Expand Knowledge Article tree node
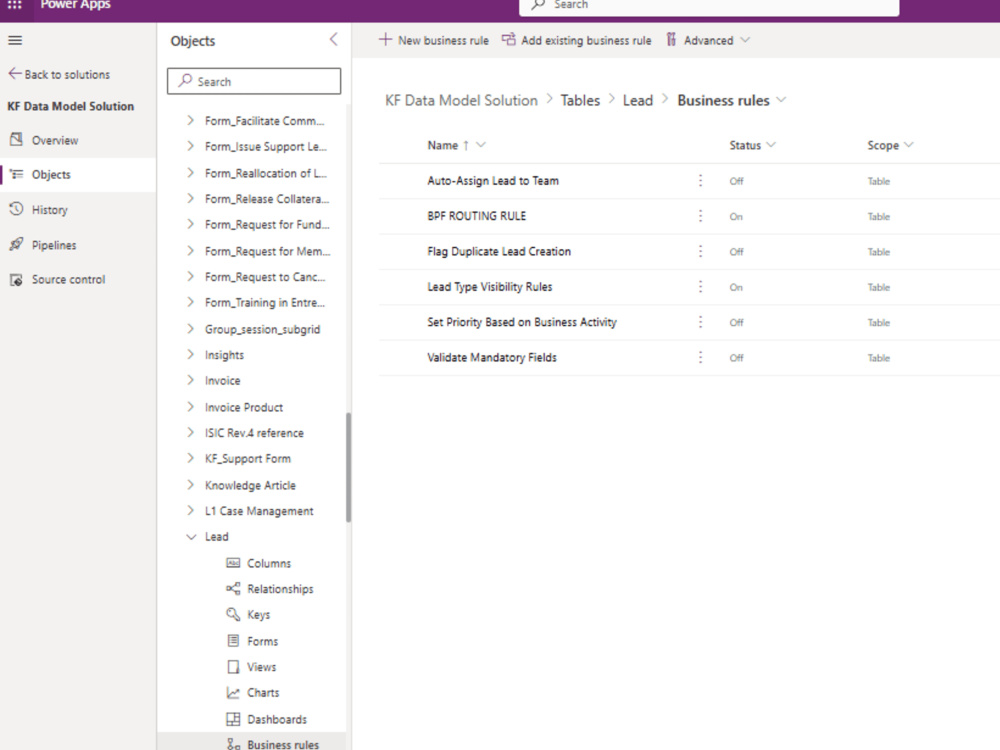This screenshot has height=750, width=1000. pyautogui.click(x=190, y=485)
